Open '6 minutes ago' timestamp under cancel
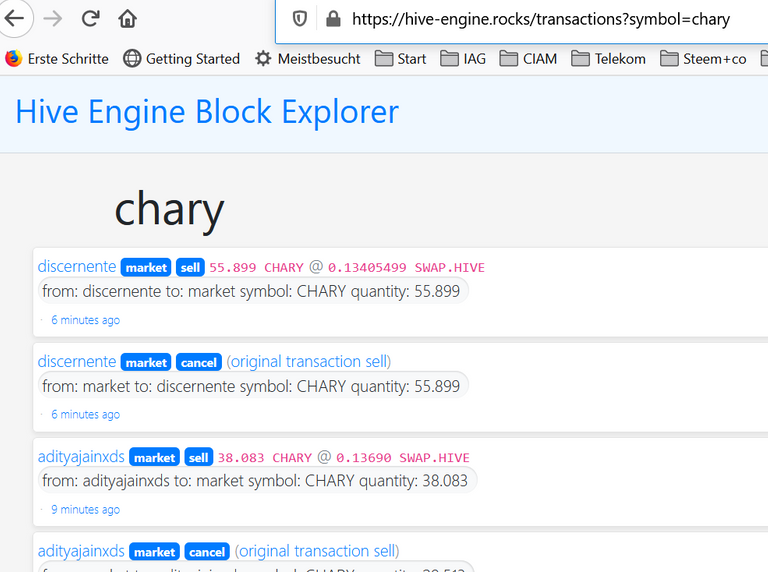 point(85,414)
